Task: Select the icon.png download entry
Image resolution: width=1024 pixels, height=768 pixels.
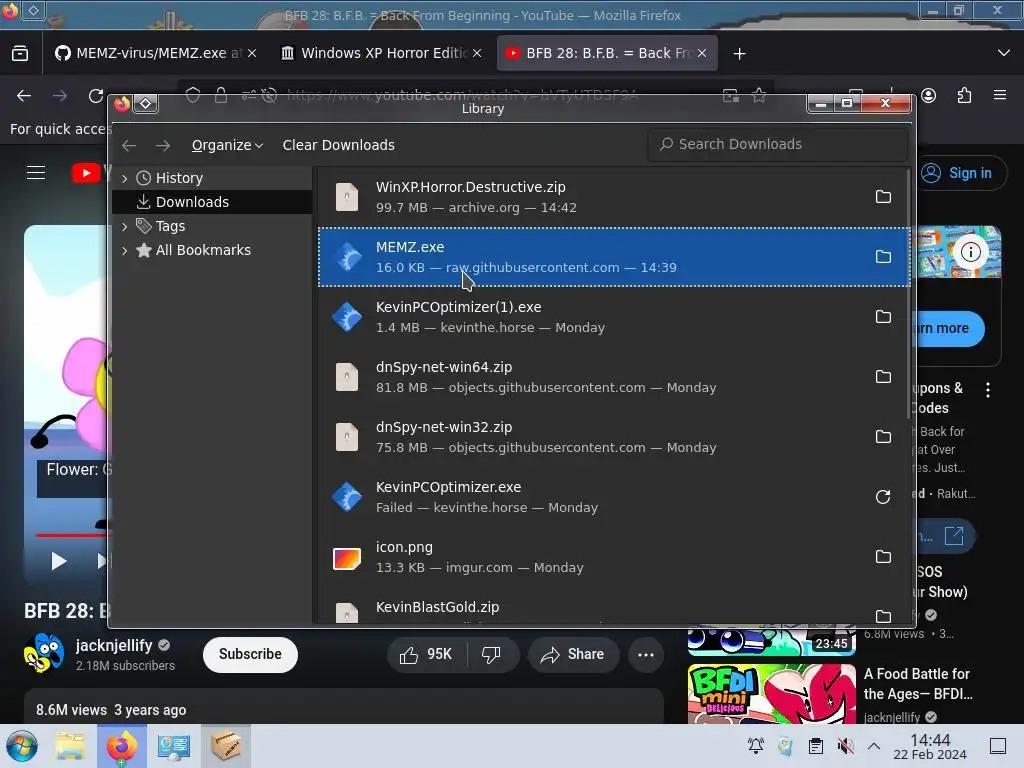Action: click(x=614, y=556)
